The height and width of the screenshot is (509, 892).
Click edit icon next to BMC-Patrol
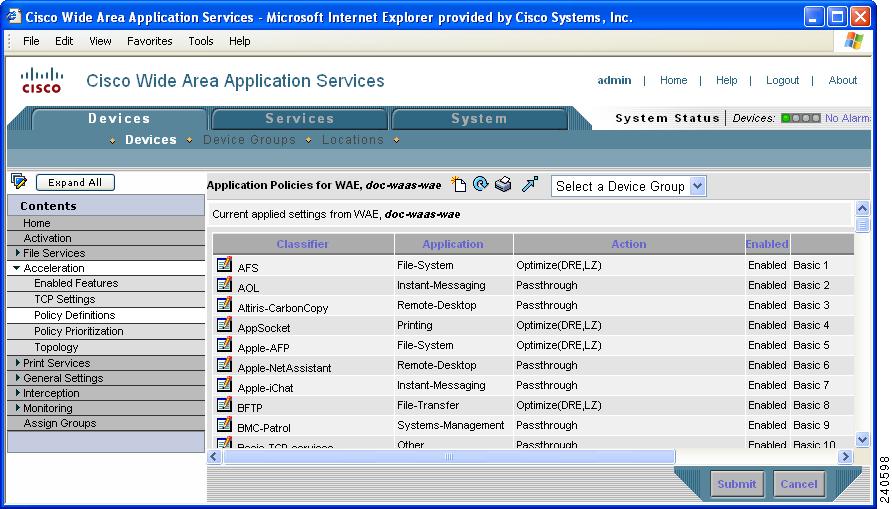coord(224,425)
